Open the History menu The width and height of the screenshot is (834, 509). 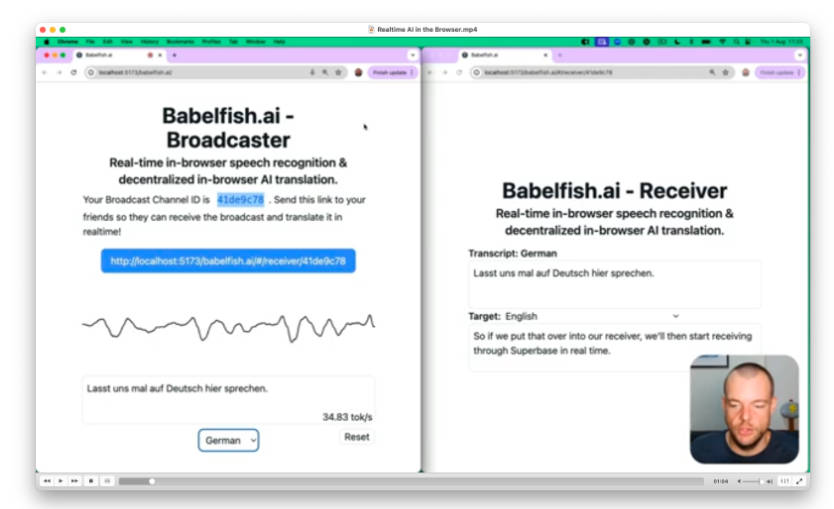point(149,41)
